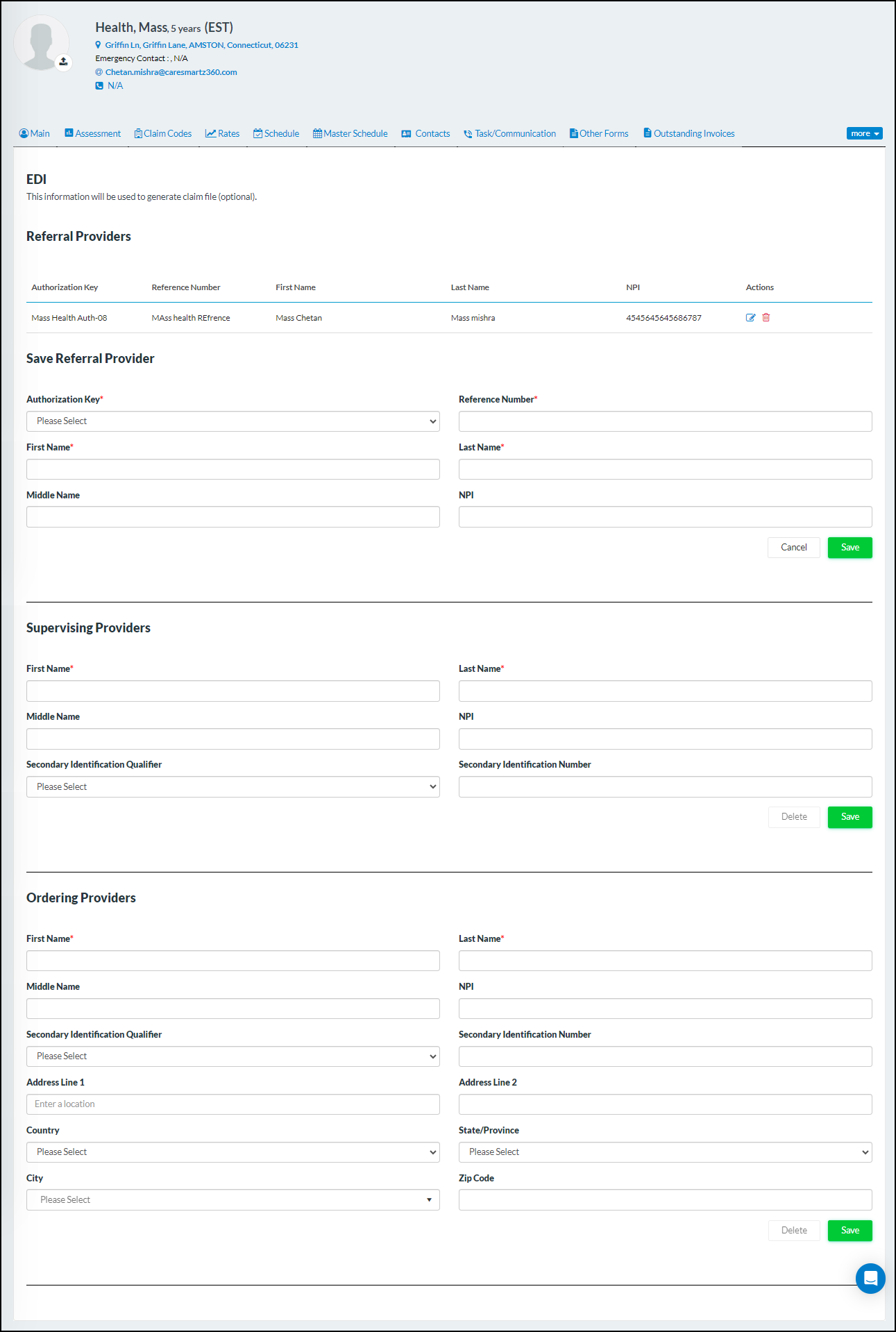The height and width of the screenshot is (1332, 896).
Task: Click the edit icon for Mass Health Auth-08
Action: click(750, 318)
